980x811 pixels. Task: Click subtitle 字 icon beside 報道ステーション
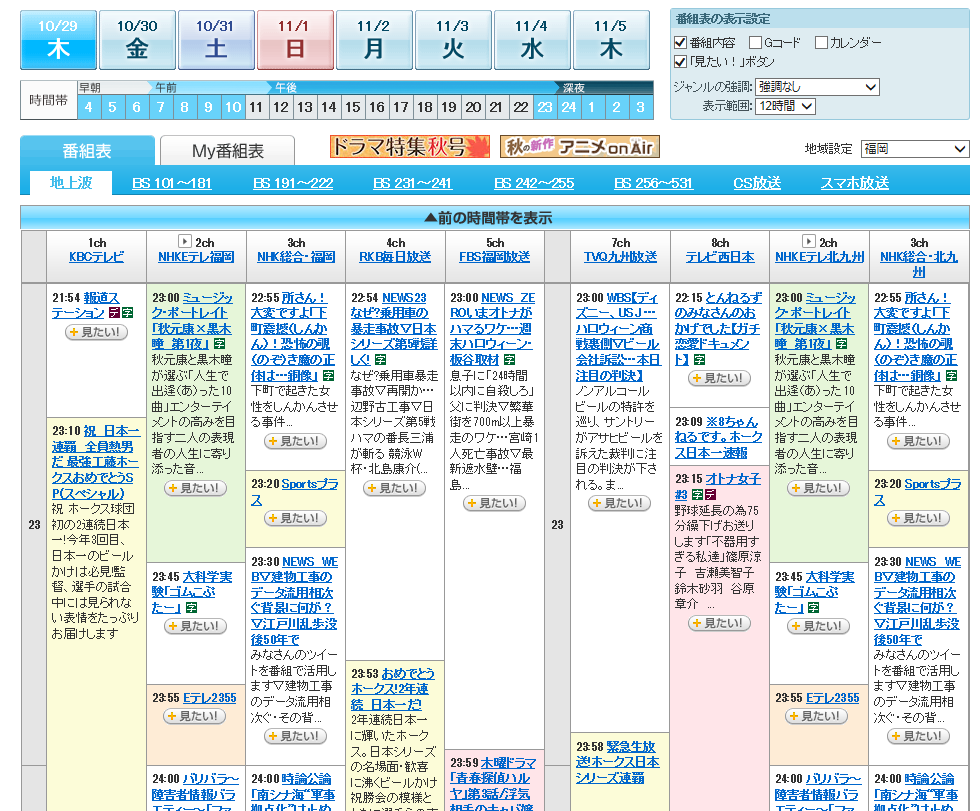(128, 313)
